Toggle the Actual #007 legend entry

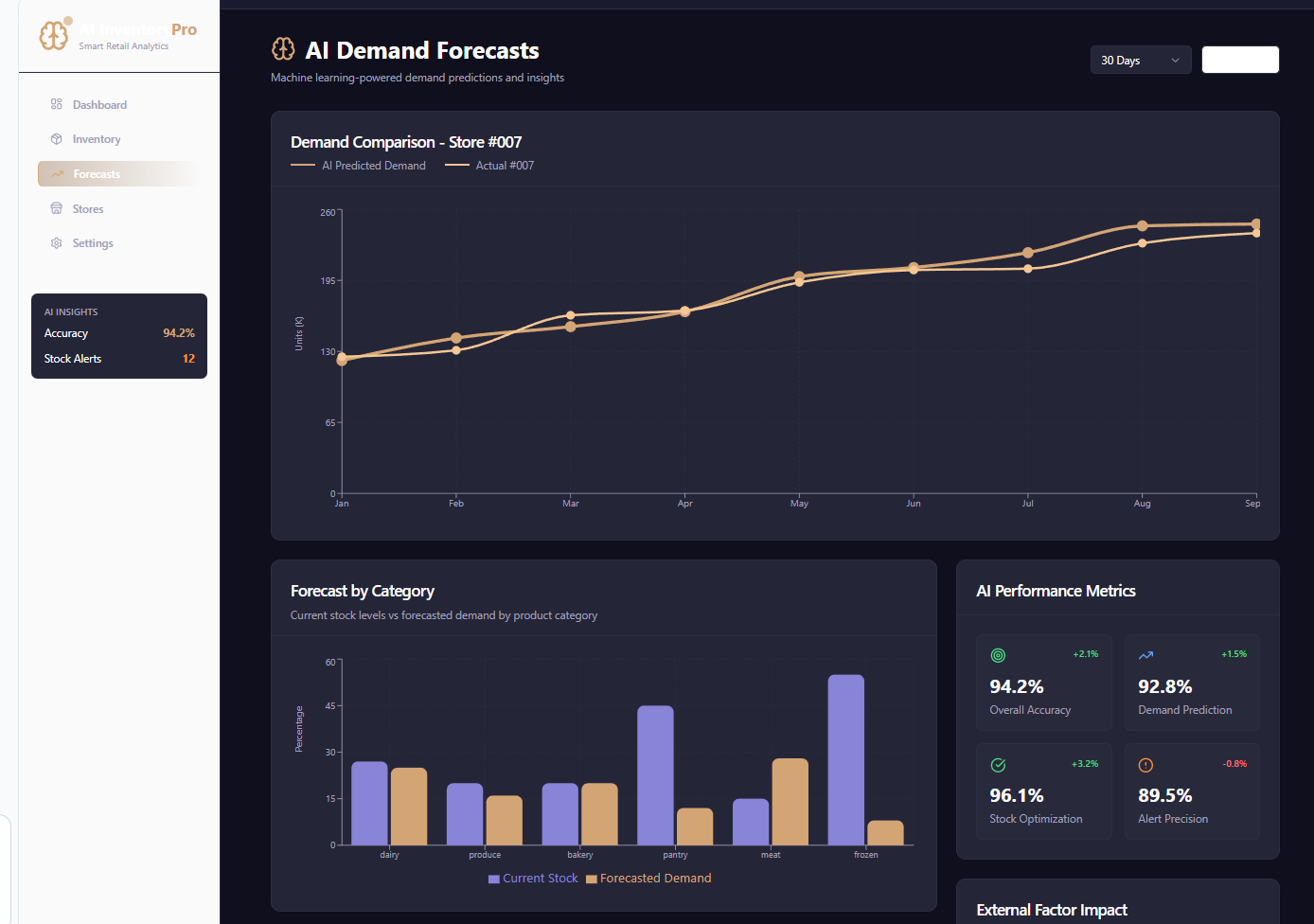click(489, 165)
